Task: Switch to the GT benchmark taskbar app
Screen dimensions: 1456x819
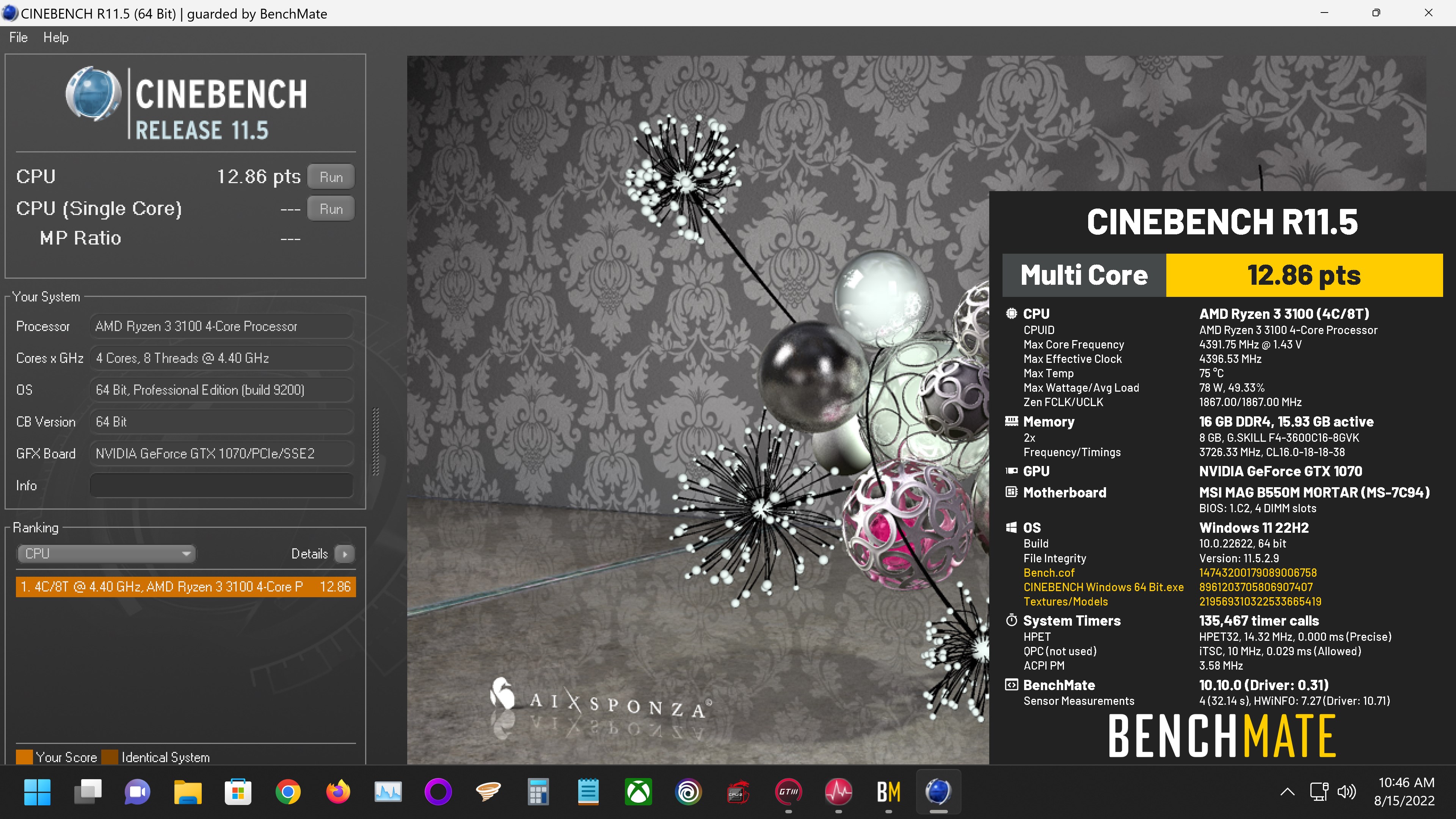Action: 789,792
